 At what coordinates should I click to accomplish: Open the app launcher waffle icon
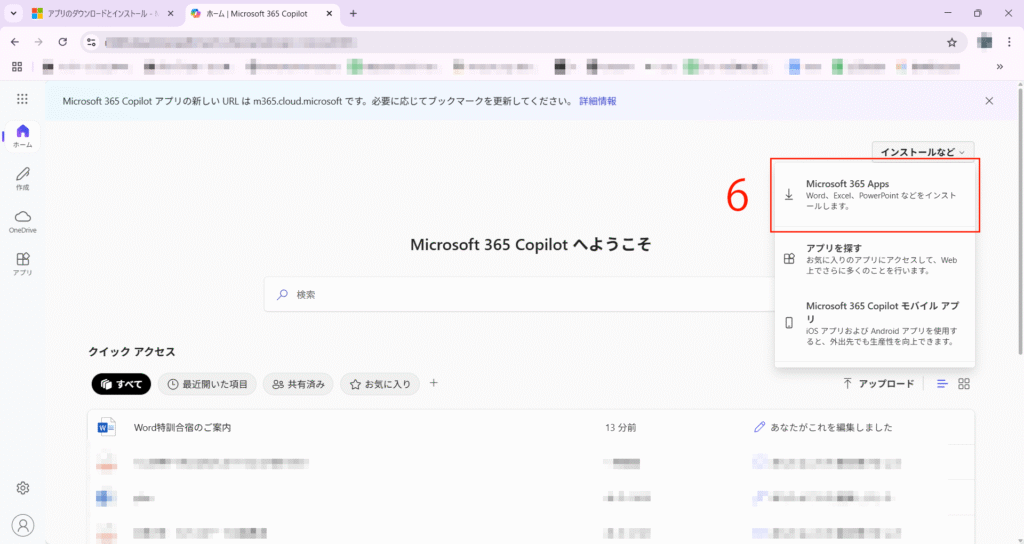pyautogui.click(x=22, y=99)
